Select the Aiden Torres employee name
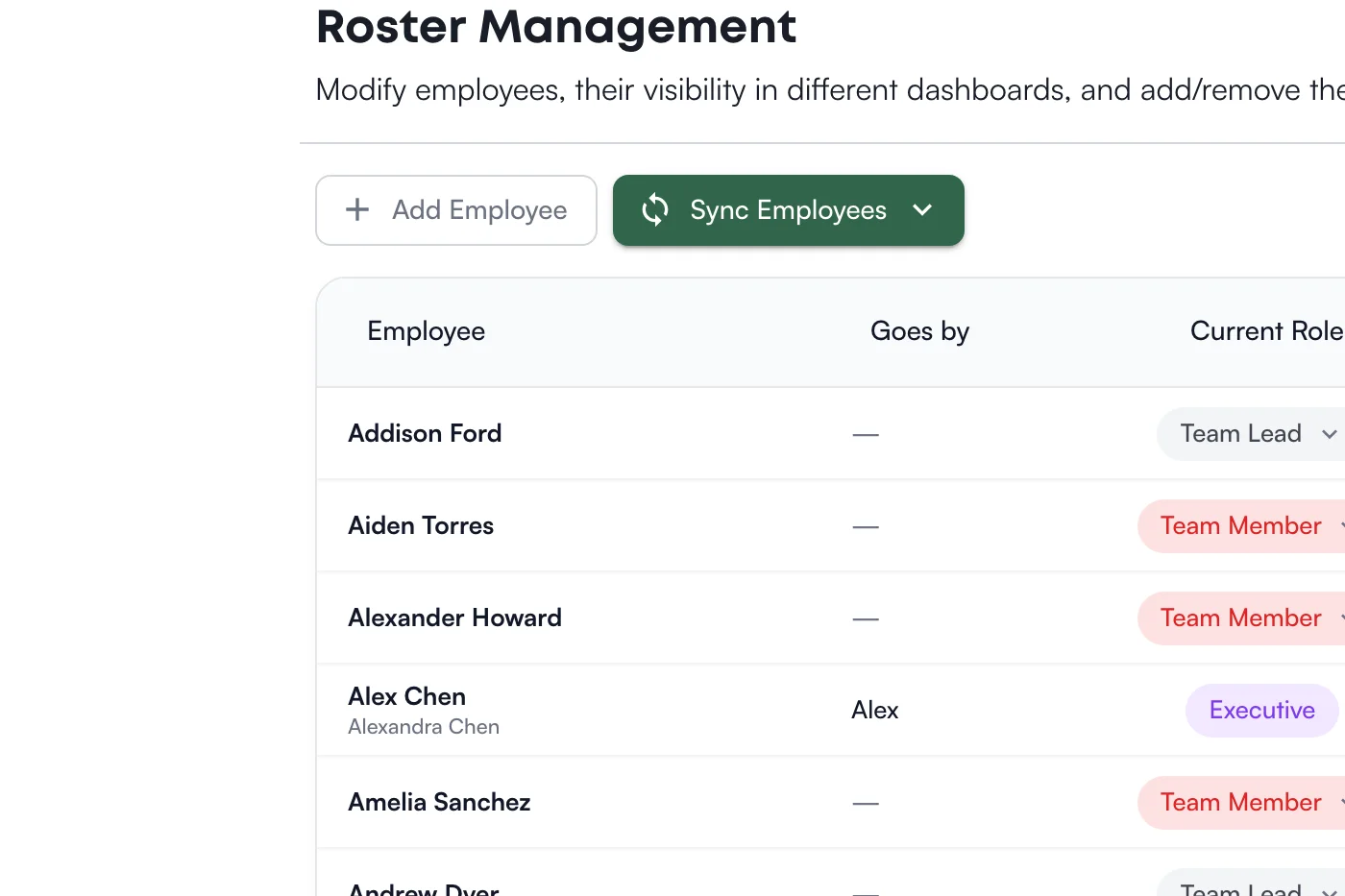The image size is (1345, 896). (421, 526)
